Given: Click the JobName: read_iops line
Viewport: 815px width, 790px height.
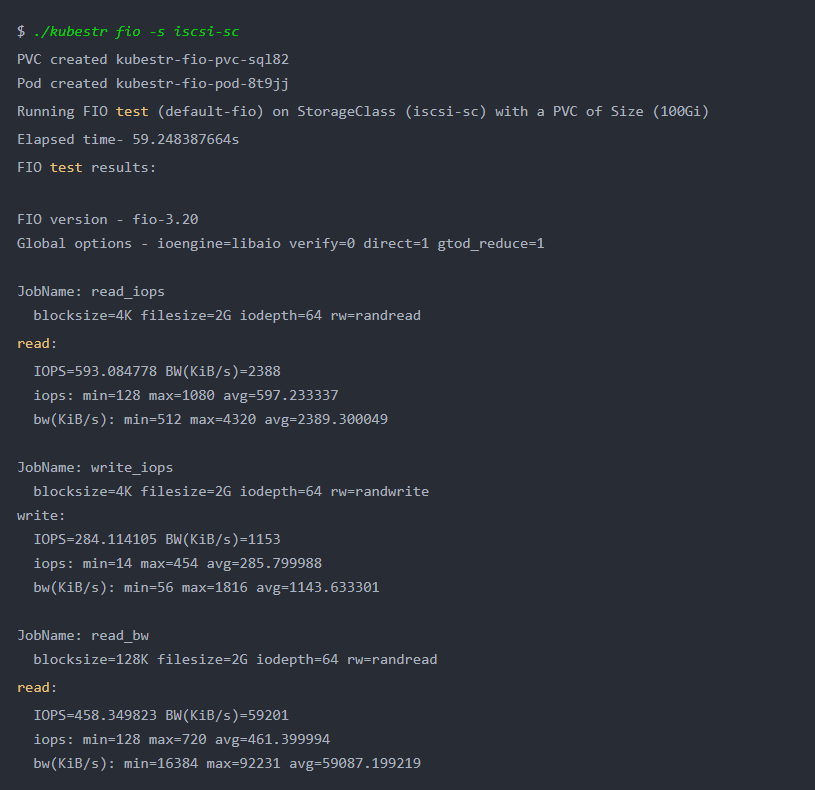Looking at the screenshot, I should tap(91, 292).
